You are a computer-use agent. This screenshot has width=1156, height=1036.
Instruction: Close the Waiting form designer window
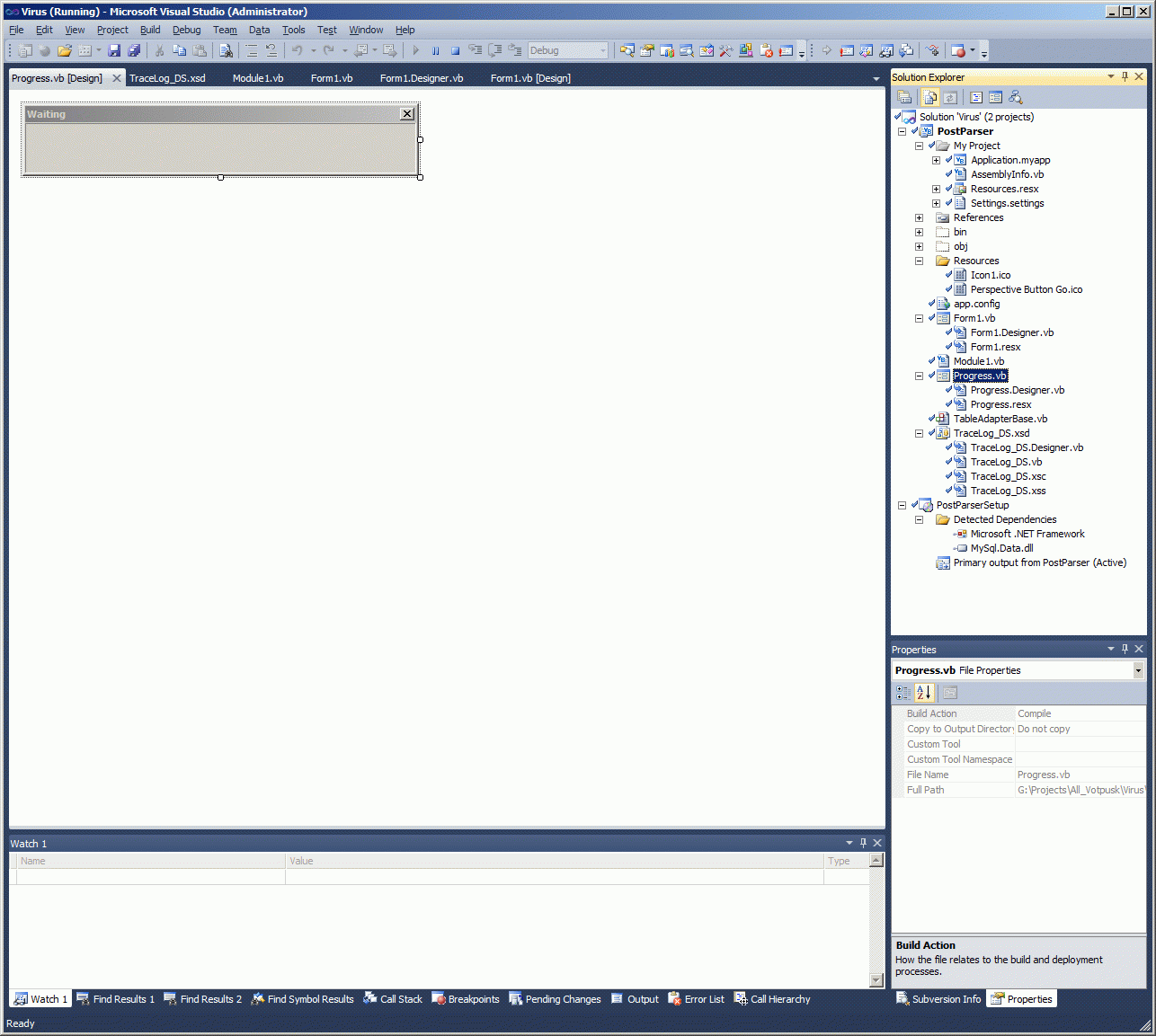tap(407, 114)
